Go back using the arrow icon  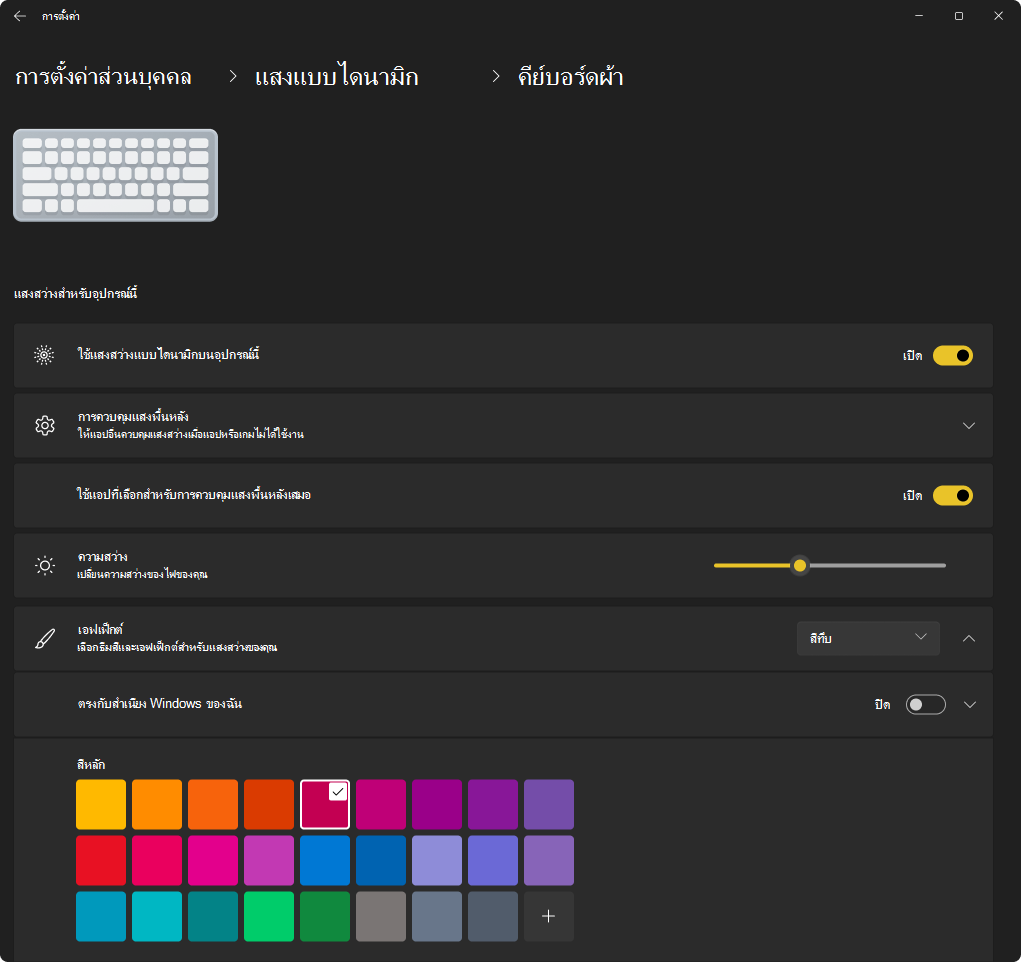(x=20, y=16)
